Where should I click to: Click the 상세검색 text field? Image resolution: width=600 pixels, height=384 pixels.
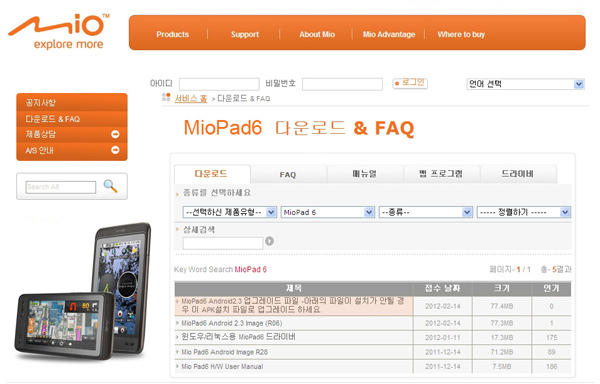[x=223, y=243]
